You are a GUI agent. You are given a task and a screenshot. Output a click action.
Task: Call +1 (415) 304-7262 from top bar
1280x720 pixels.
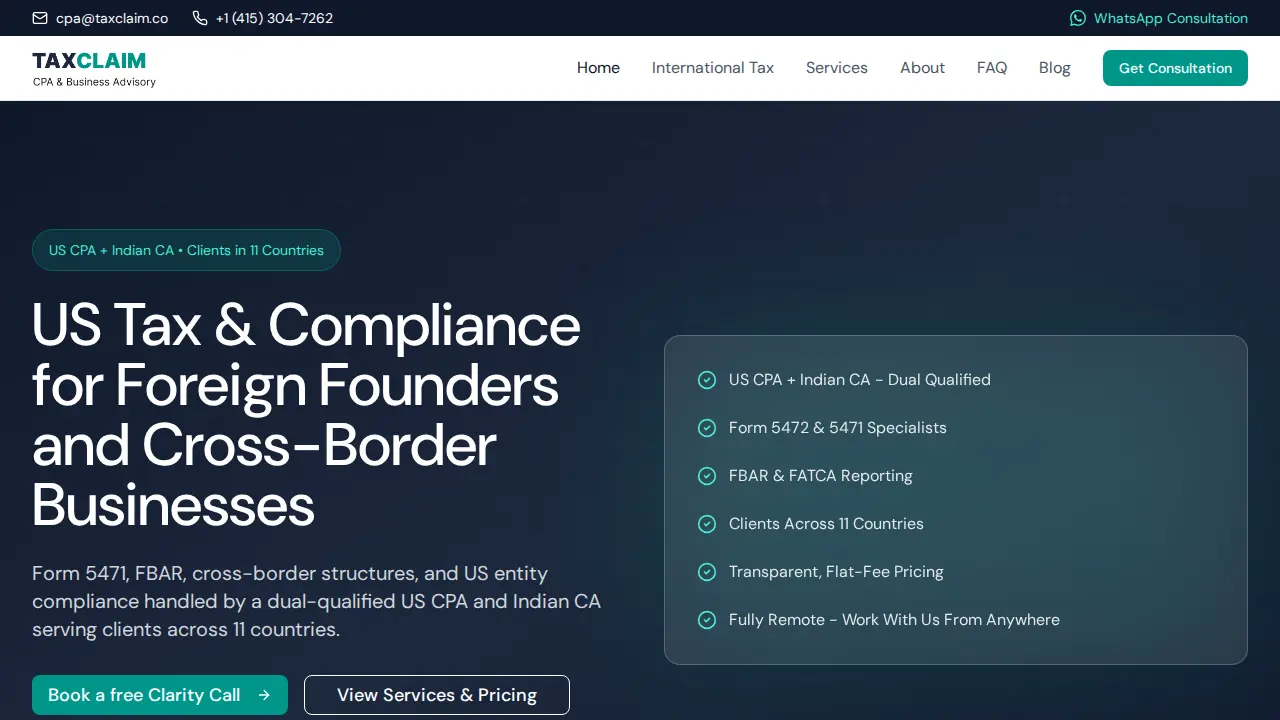(x=263, y=18)
